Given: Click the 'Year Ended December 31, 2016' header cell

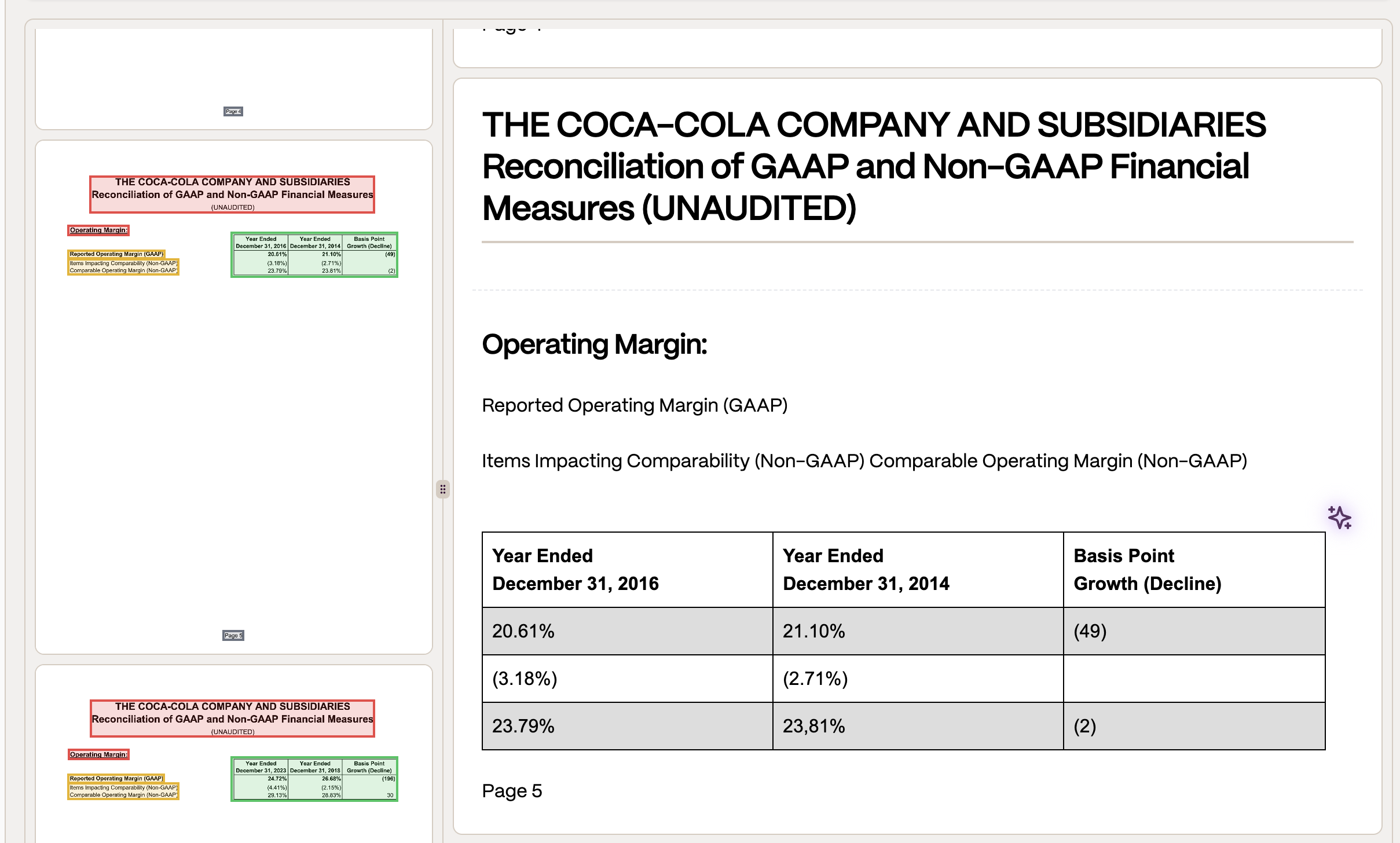Looking at the screenshot, I should (628, 570).
